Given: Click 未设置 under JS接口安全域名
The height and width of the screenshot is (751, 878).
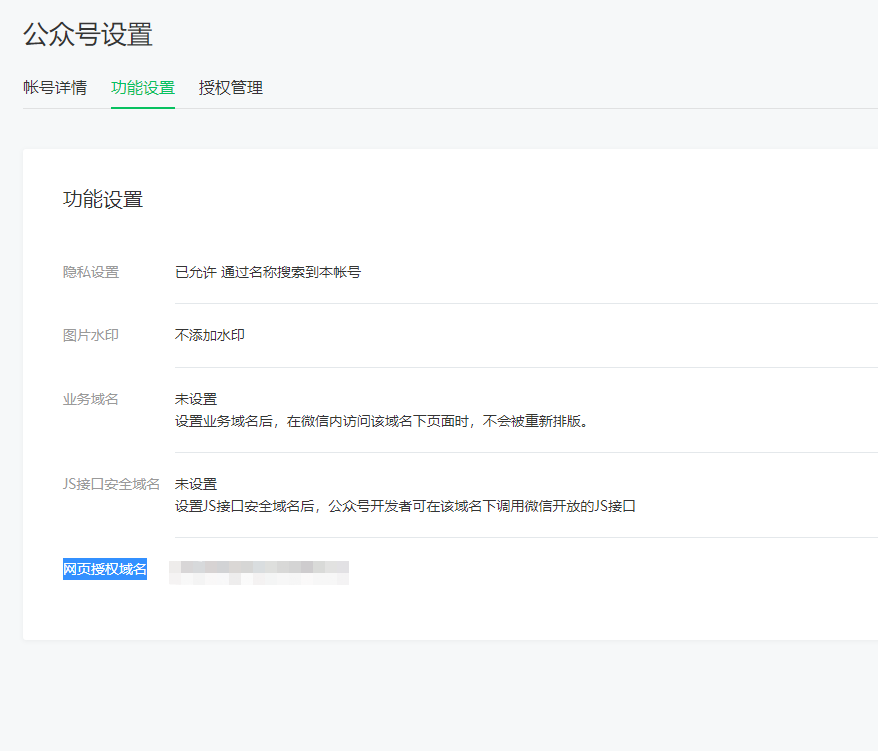Looking at the screenshot, I should point(196,484).
